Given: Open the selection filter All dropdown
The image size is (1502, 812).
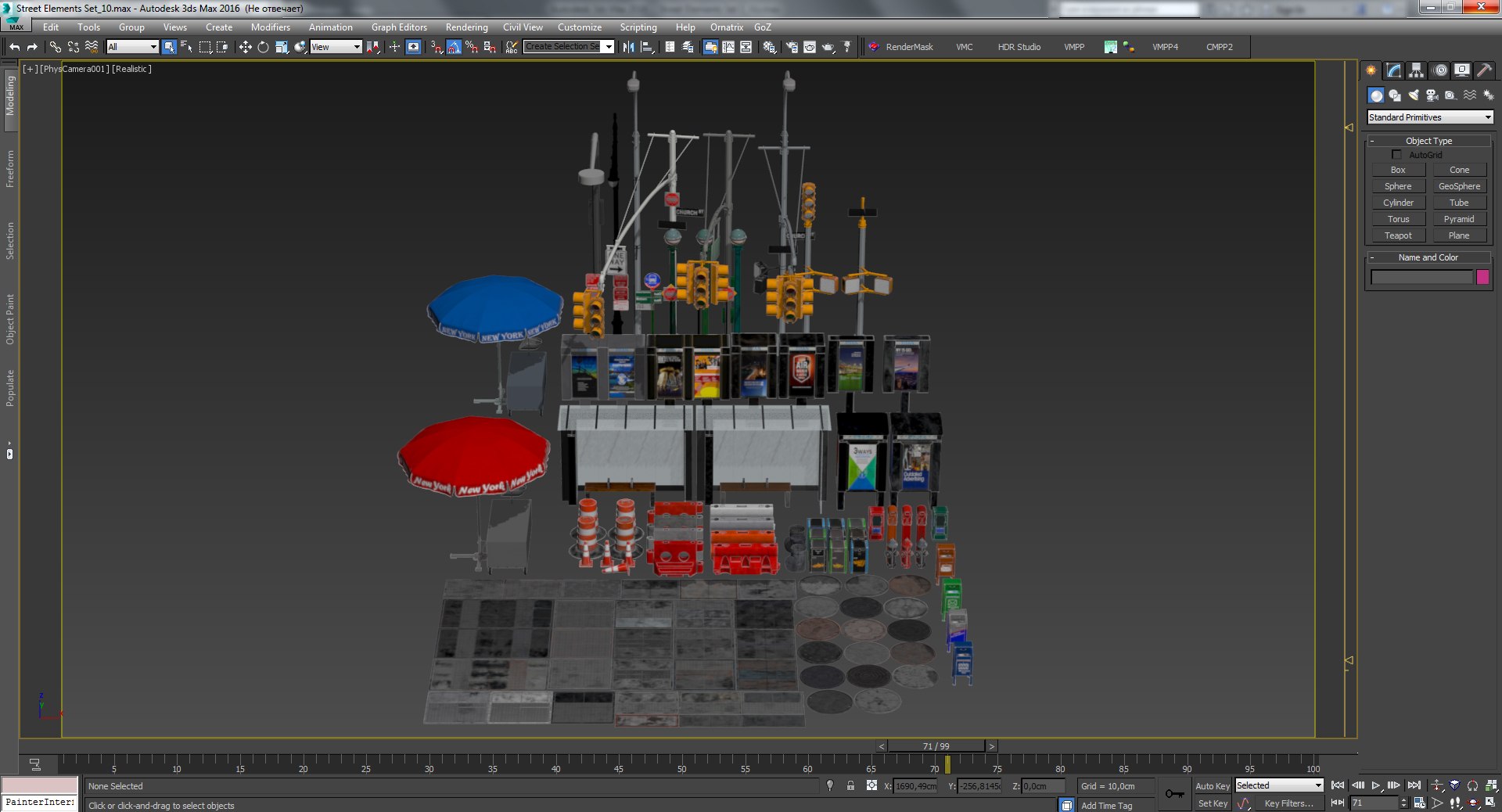Looking at the screenshot, I should point(132,47).
